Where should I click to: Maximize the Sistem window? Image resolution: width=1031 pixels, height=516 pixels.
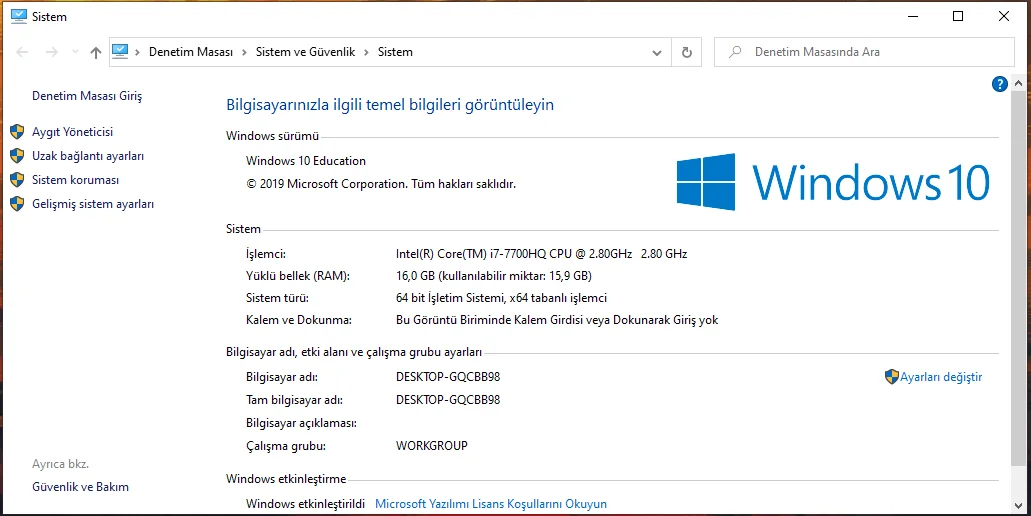click(958, 16)
